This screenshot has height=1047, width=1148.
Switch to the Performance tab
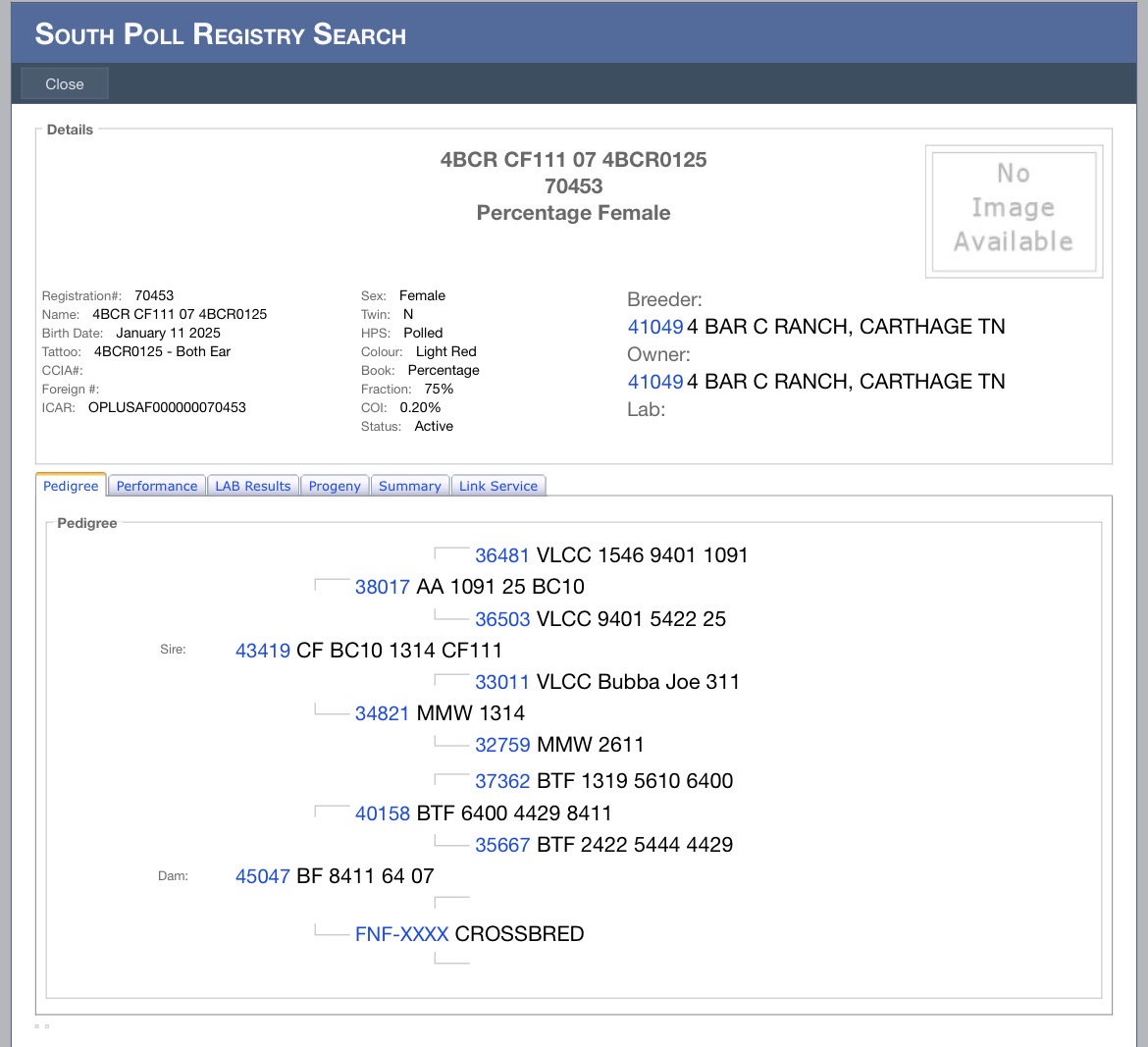coord(157,486)
